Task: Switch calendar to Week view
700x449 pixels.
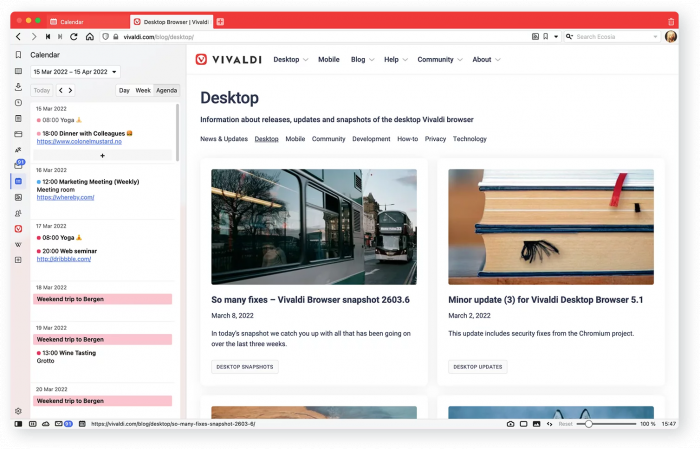Action: tap(143, 90)
